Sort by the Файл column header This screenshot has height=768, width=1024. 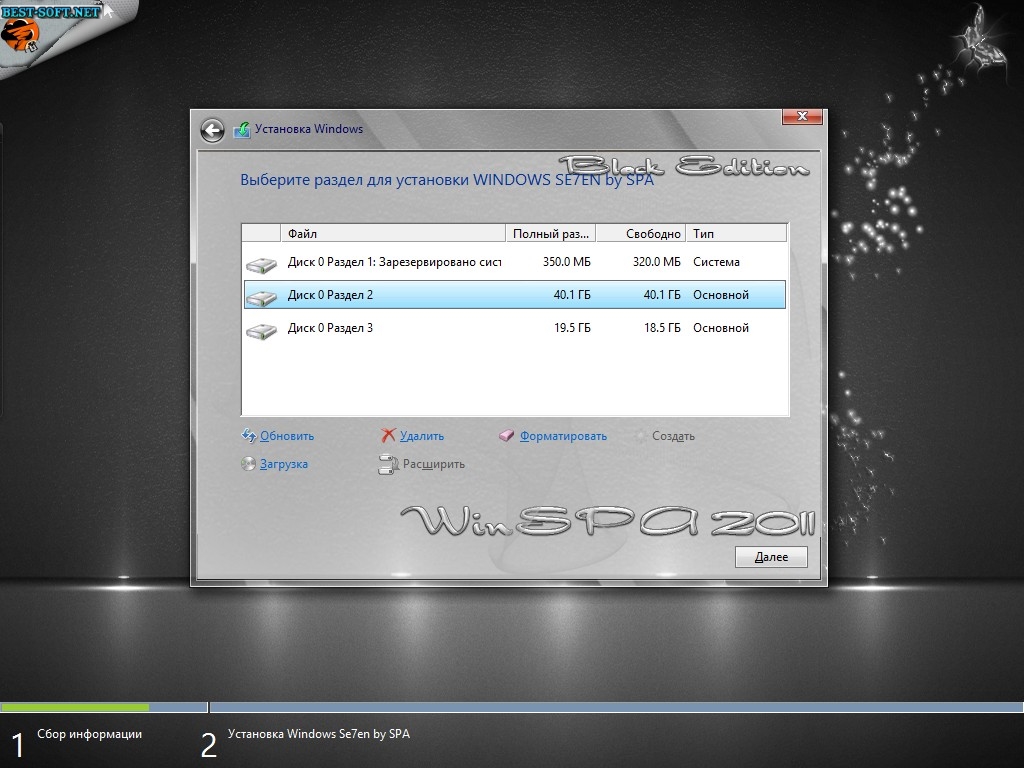point(393,233)
